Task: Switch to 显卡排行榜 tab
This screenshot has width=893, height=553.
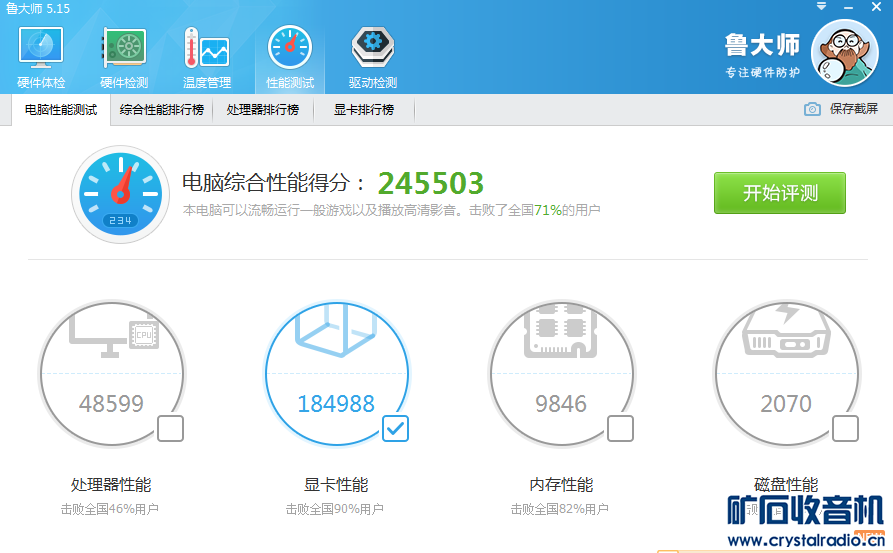Action: (x=364, y=110)
